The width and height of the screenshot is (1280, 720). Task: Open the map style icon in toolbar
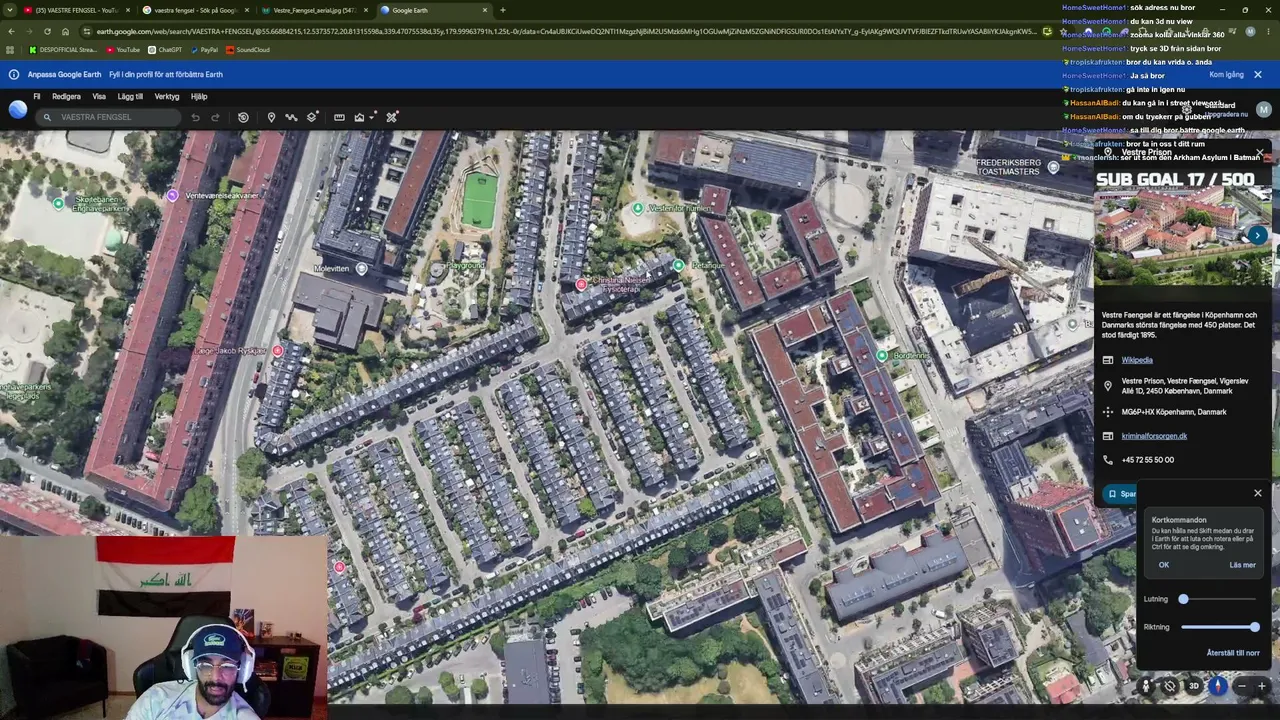[x=359, y=117]
